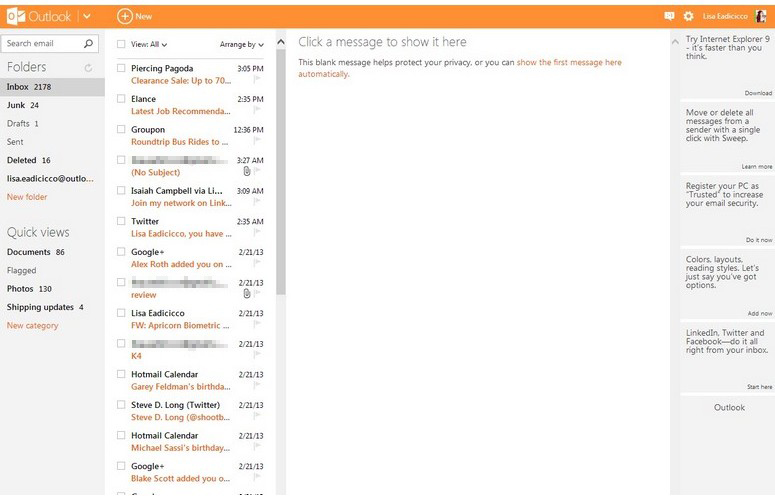This screenshot has width=775, height=500.
Task: Click Download for Internet Explorer 9
Action: pyautogui.click(x=758, y=93)
